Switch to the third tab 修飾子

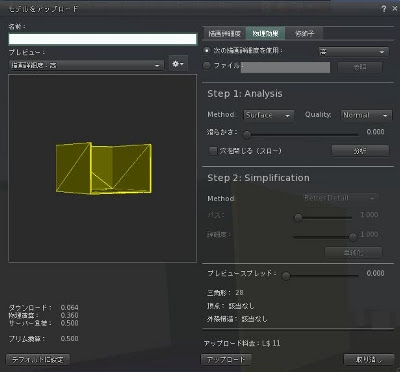(x=304, y=33)
